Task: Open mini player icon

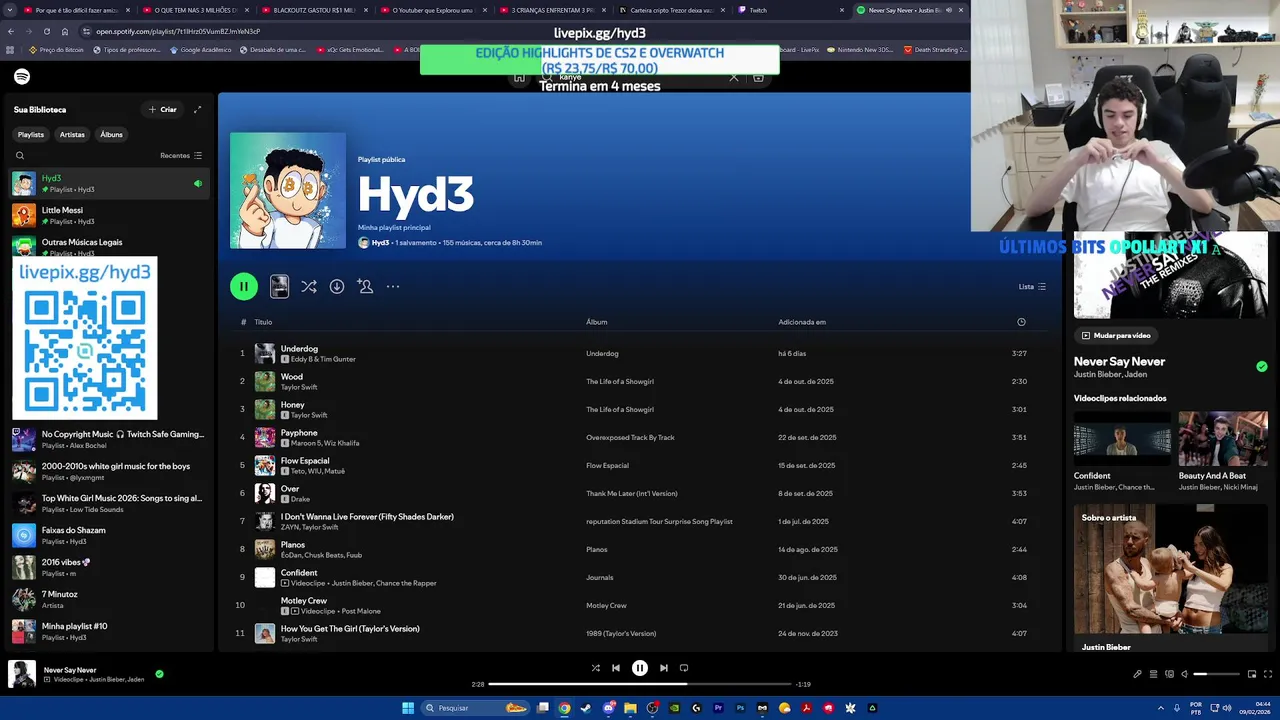Action: (x=1251, y=674)
